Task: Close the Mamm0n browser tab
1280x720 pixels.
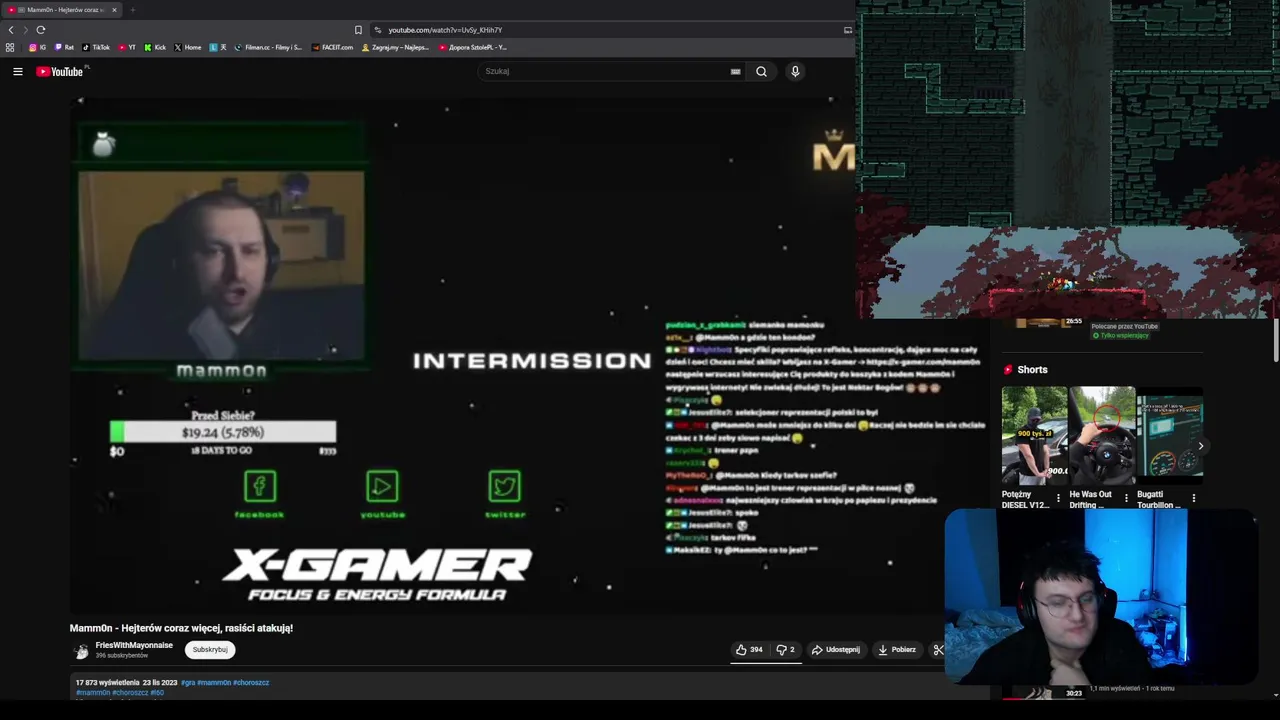Action: pyautogui.click(x=114, y=10)
